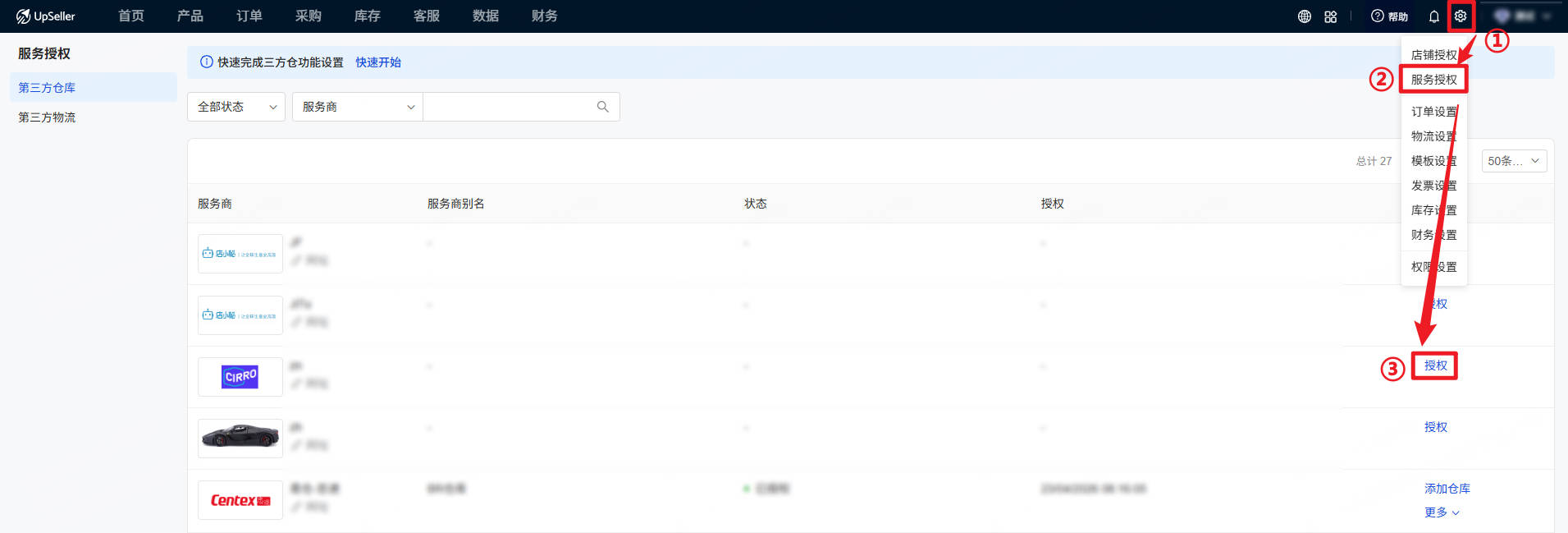Choose 权限设置 from settings menu

tap(1434, 267)
